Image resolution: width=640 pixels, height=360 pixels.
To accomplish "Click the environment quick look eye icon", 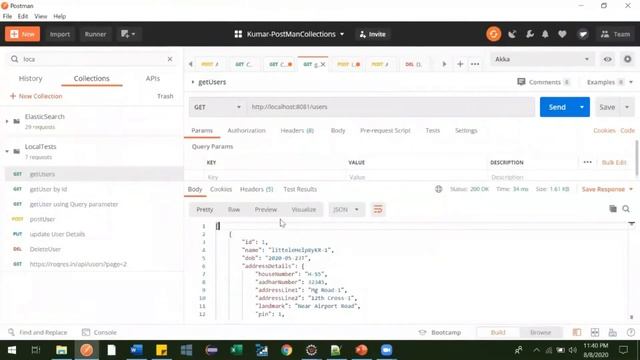I will pyautogui.click(x=608, y=59).
